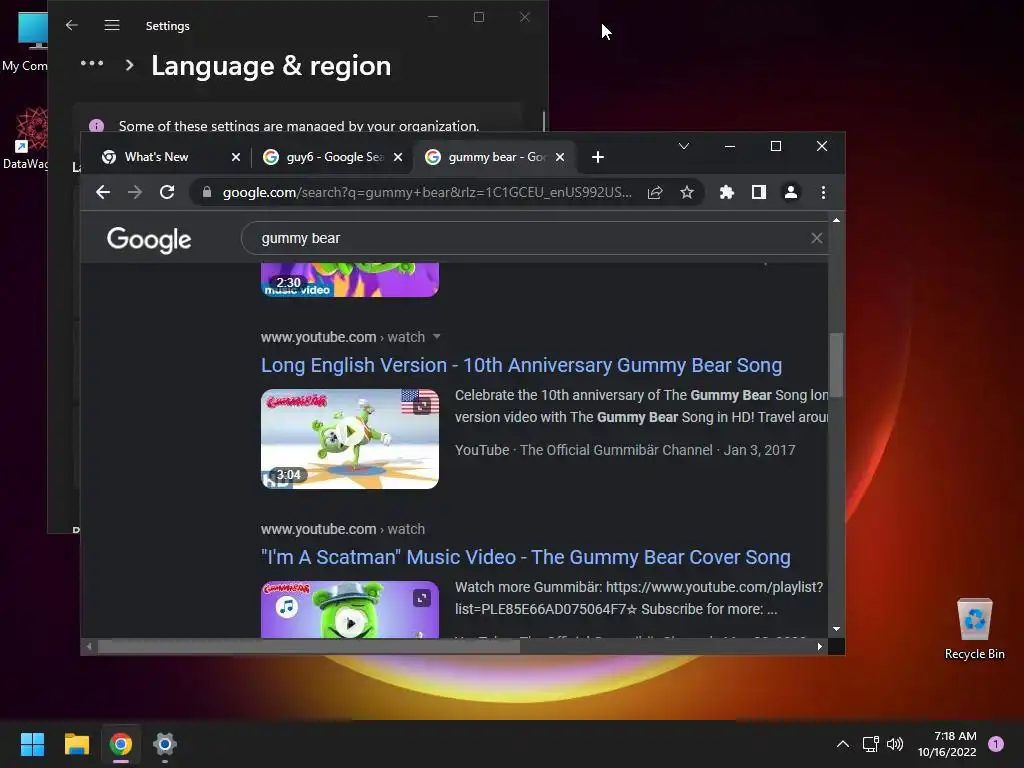Screen dimensions: 1024x768
Task: Close the Chrome window
Action: pos(822,146)
